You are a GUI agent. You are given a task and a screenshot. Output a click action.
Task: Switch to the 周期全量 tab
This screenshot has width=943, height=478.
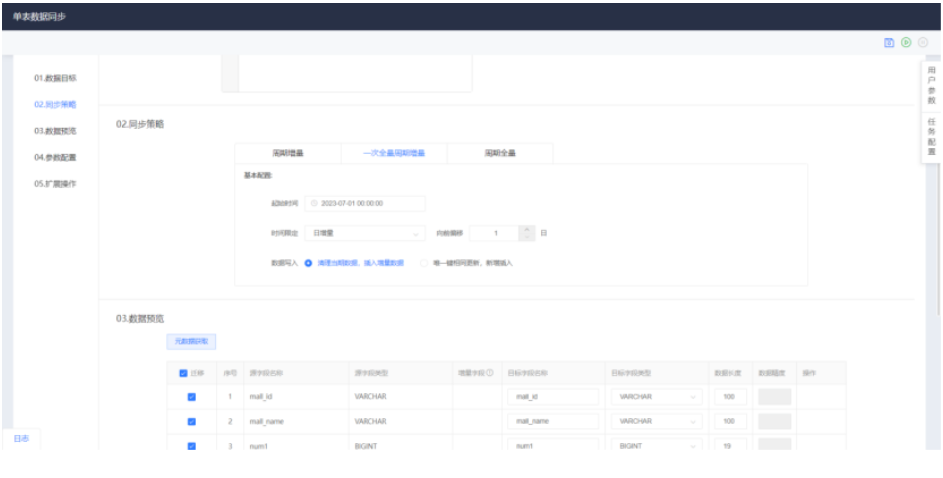[x=500, y=153]
